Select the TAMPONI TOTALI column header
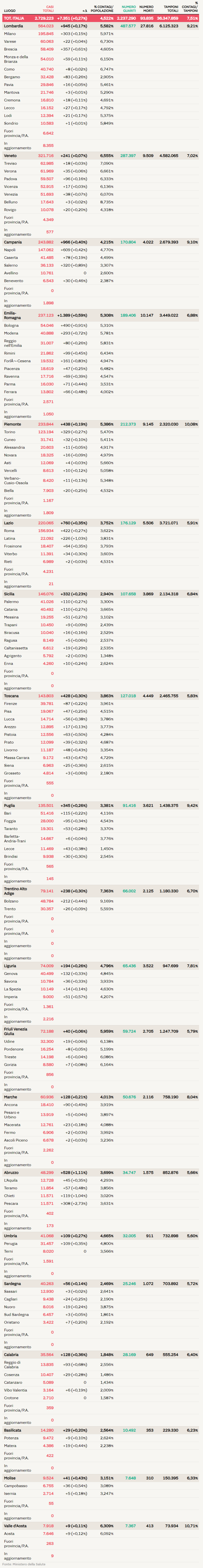 pyautogui.click(x=171, y=9)
